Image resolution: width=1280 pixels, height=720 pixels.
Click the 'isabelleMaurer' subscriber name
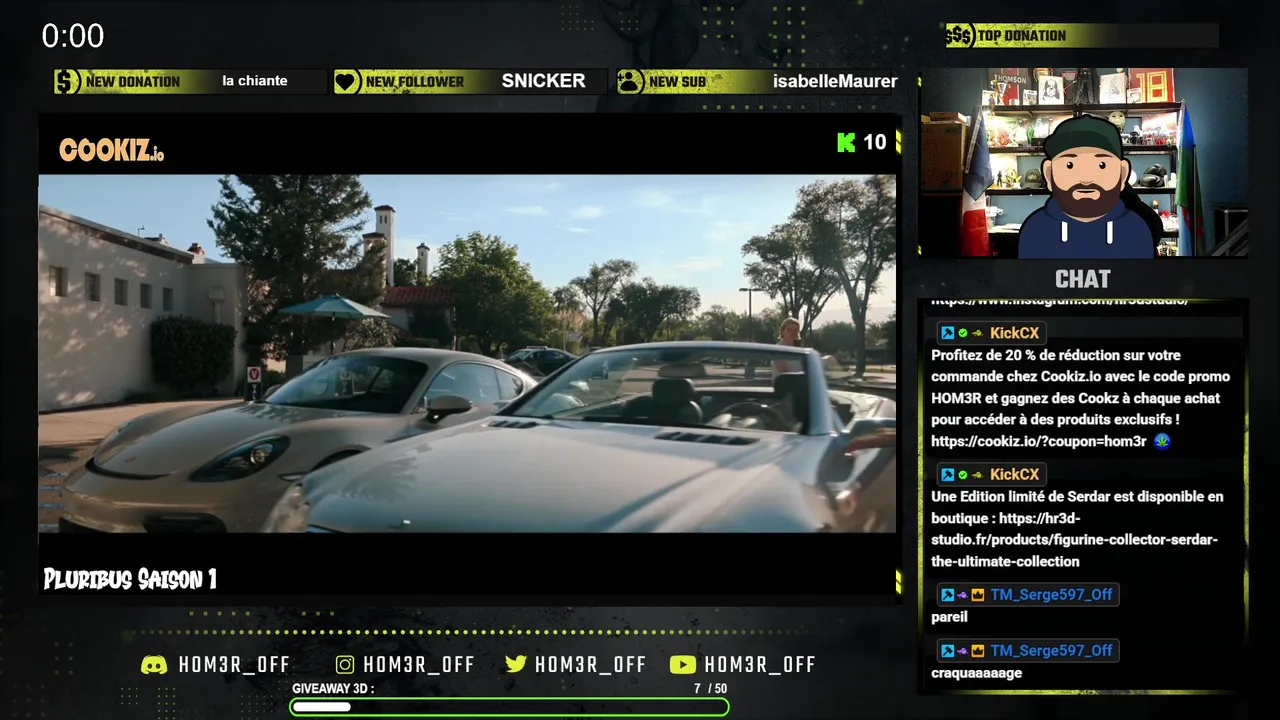(835, 82)
